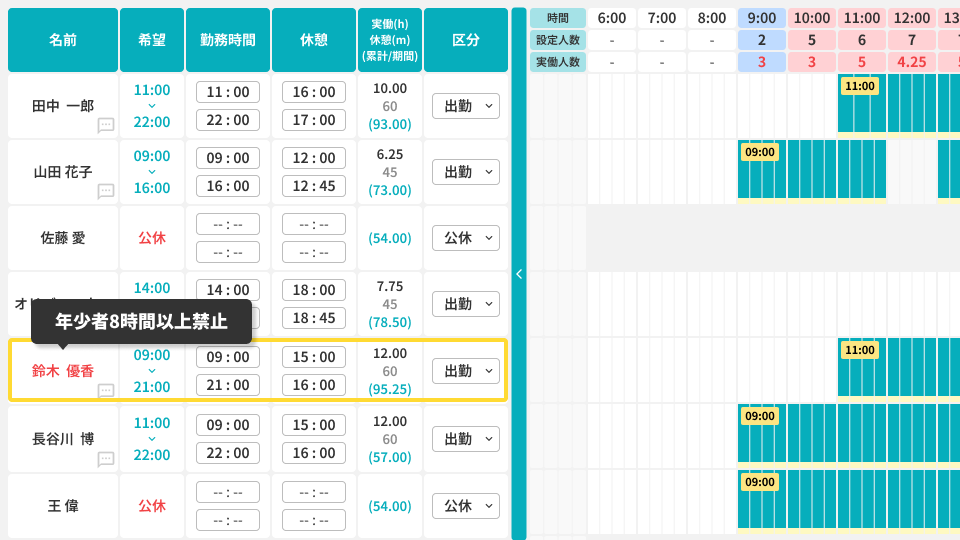Click the 設定人数 row label
The width and height of the screenshot is (960, 540).
pyautogui.click(x=558, y=40)
